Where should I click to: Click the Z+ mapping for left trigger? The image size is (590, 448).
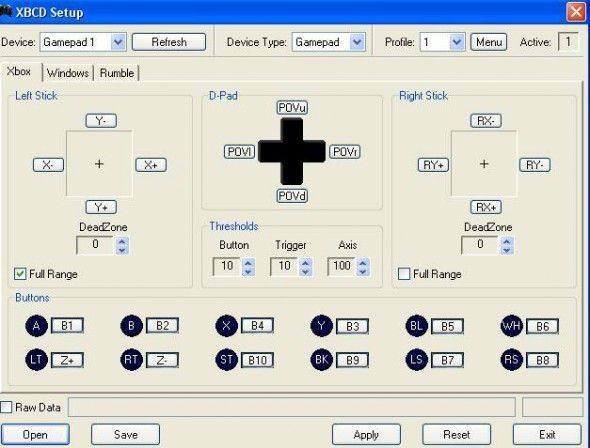(67, 360)
